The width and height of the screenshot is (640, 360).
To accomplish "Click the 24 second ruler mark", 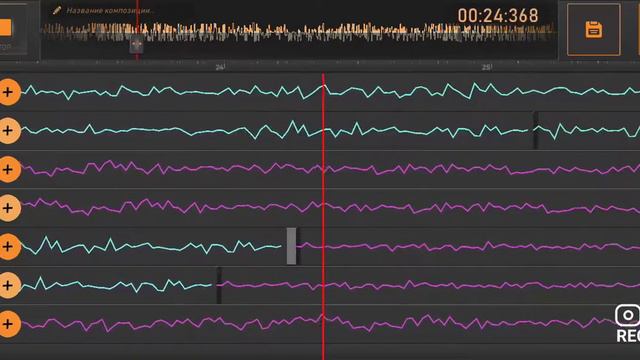I will point(220,67).
